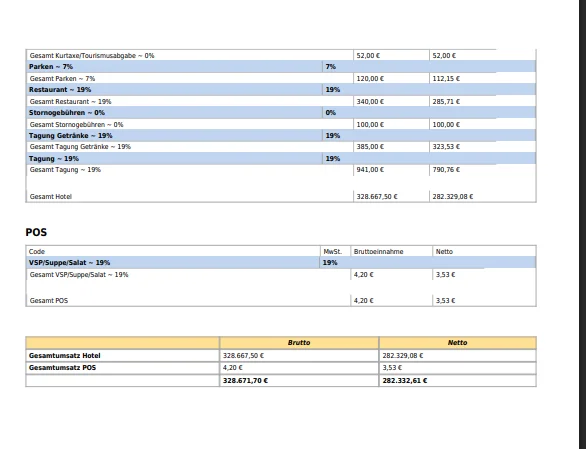Click the 'Gesamt VSP/Suppe/Salat ~ 19%' label
The image size is (586, 449).
(79, 275)
